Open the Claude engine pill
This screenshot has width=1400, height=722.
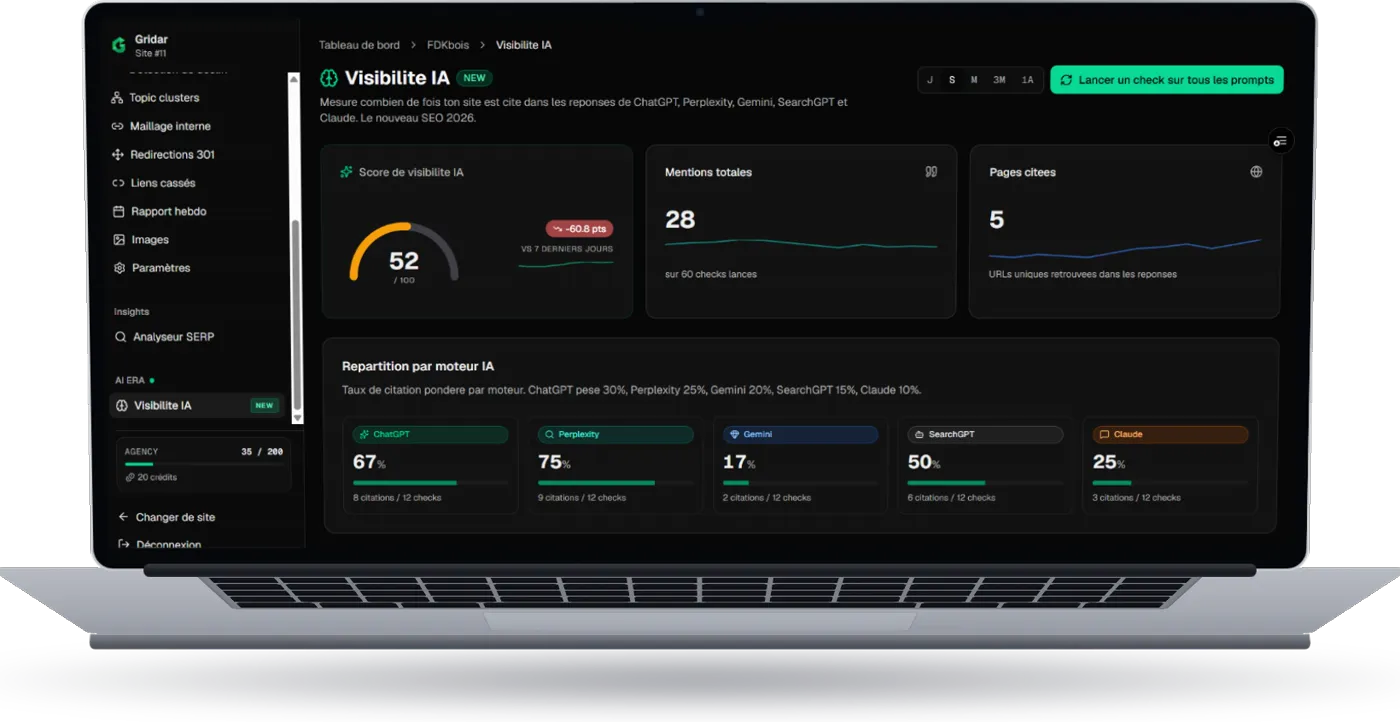1170,435
